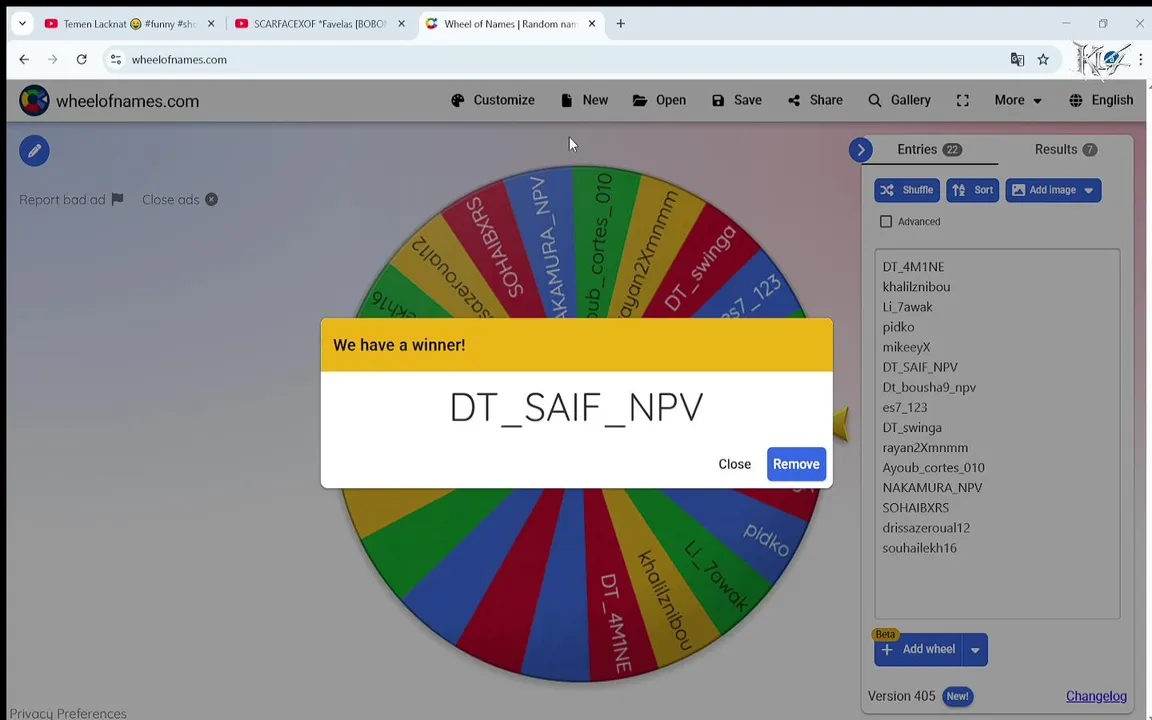This screenshot has height=720, width=1152.
Task: Open the Add image dropdown
Action: (1053, 190)
